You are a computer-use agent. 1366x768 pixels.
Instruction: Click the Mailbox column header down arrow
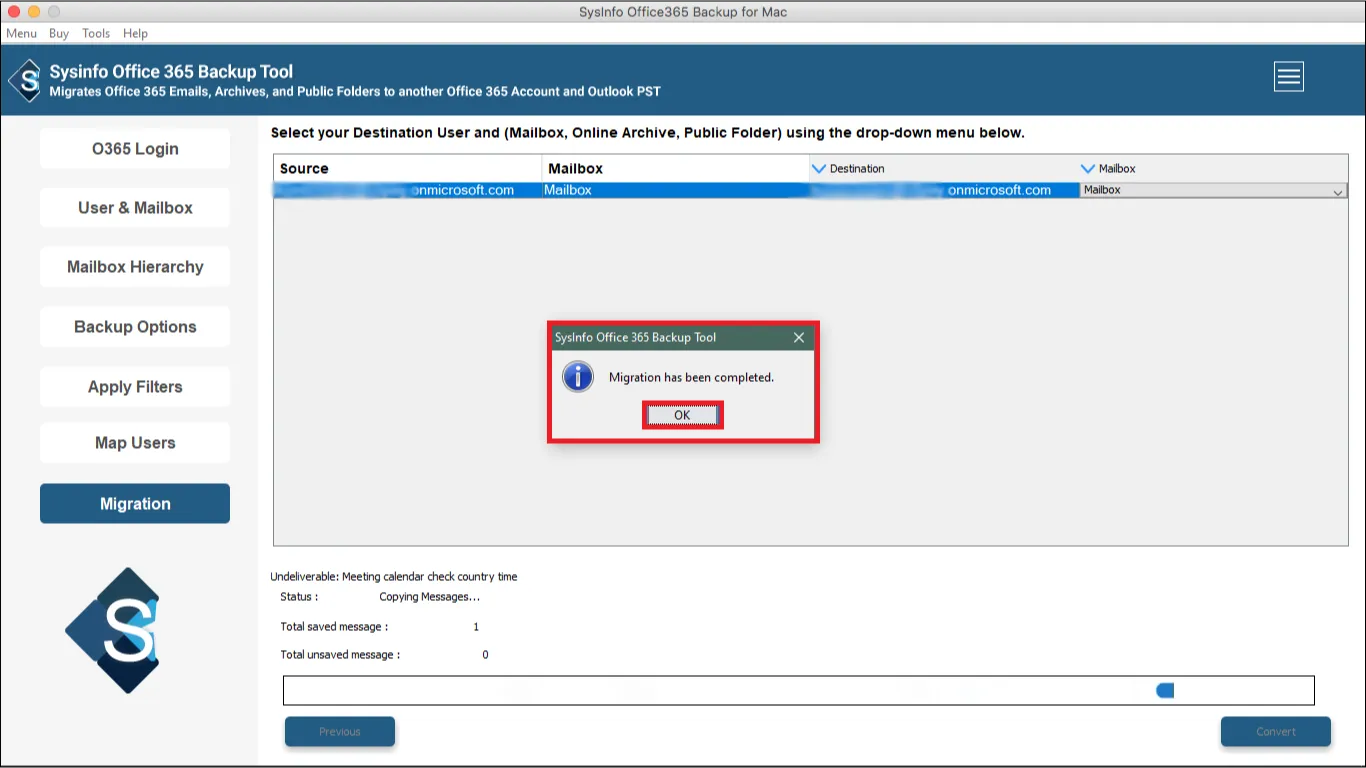click(x=1088, y=168)
